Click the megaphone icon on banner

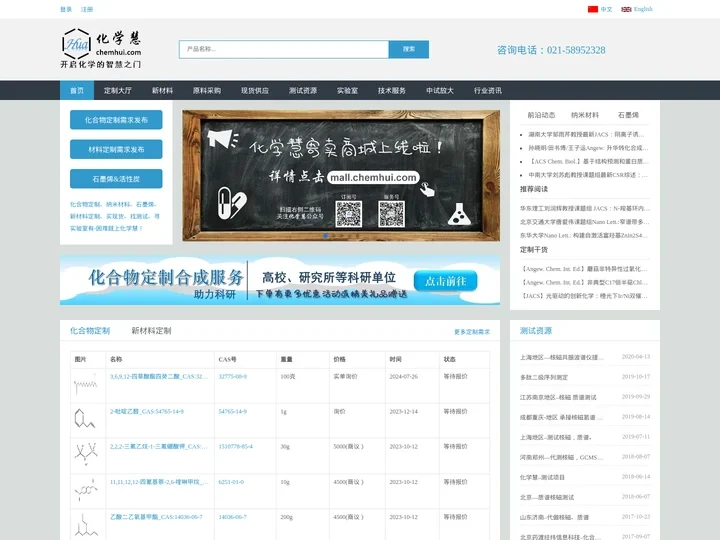[223, 138]
